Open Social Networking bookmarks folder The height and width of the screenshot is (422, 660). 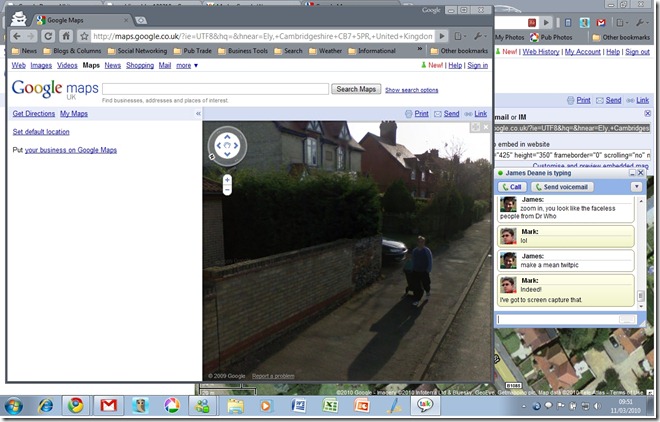(x=137, y=51)
